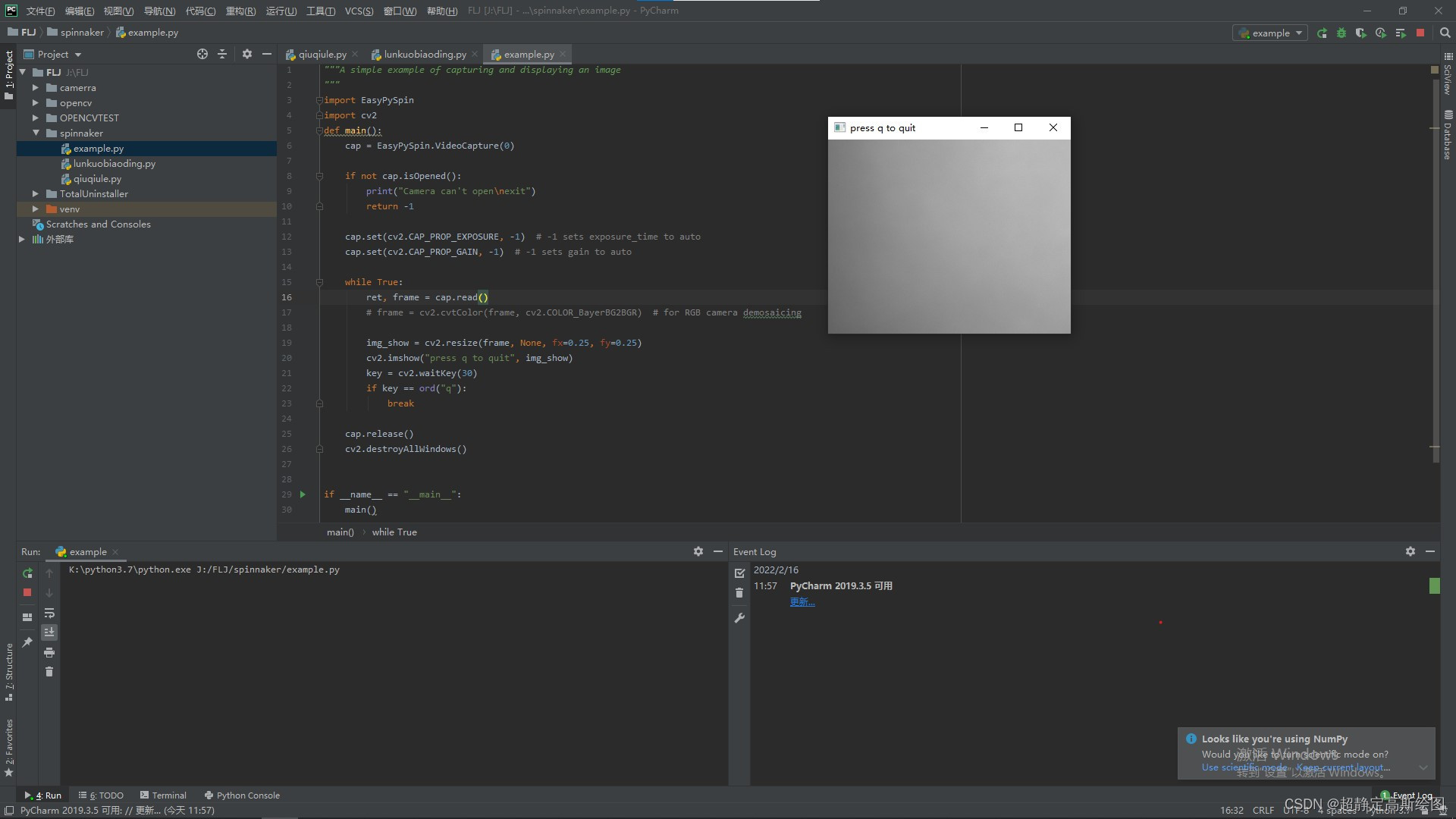The image size is (1456, 819).
Task: Run example with coverage
Action: [x=1361, y=33]
